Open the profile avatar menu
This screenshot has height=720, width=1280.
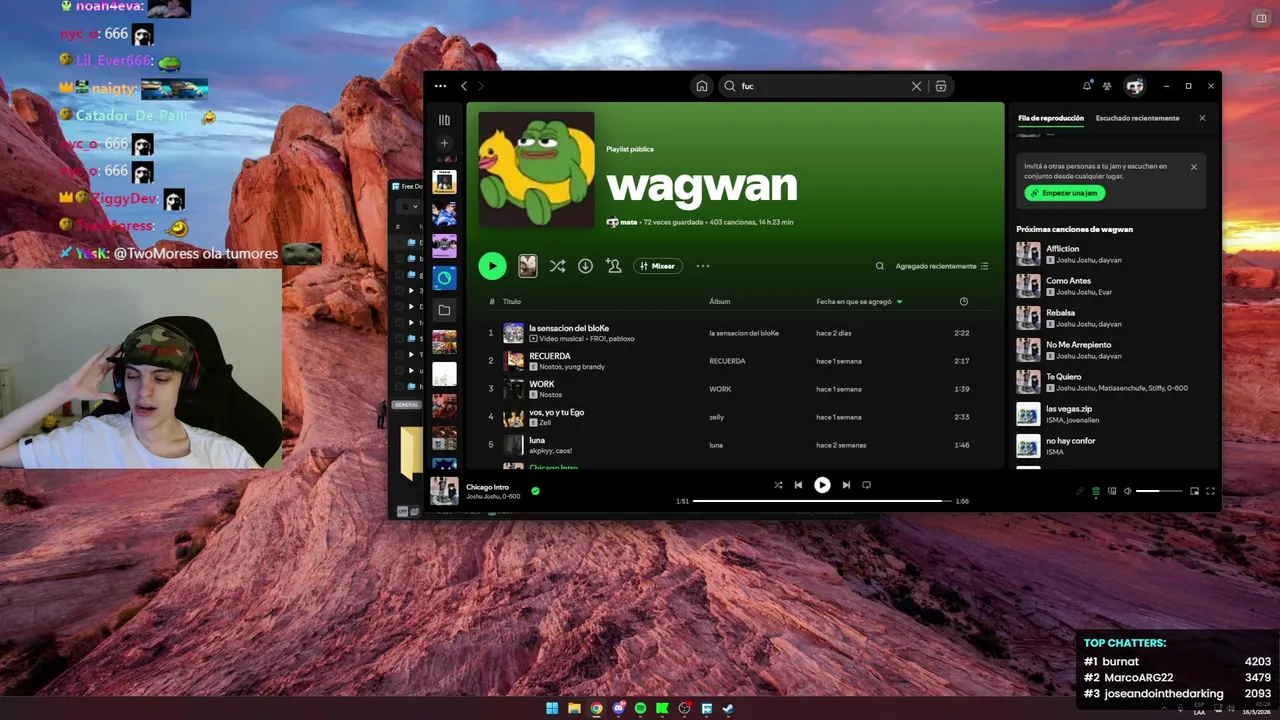(x=1134, y=86)
